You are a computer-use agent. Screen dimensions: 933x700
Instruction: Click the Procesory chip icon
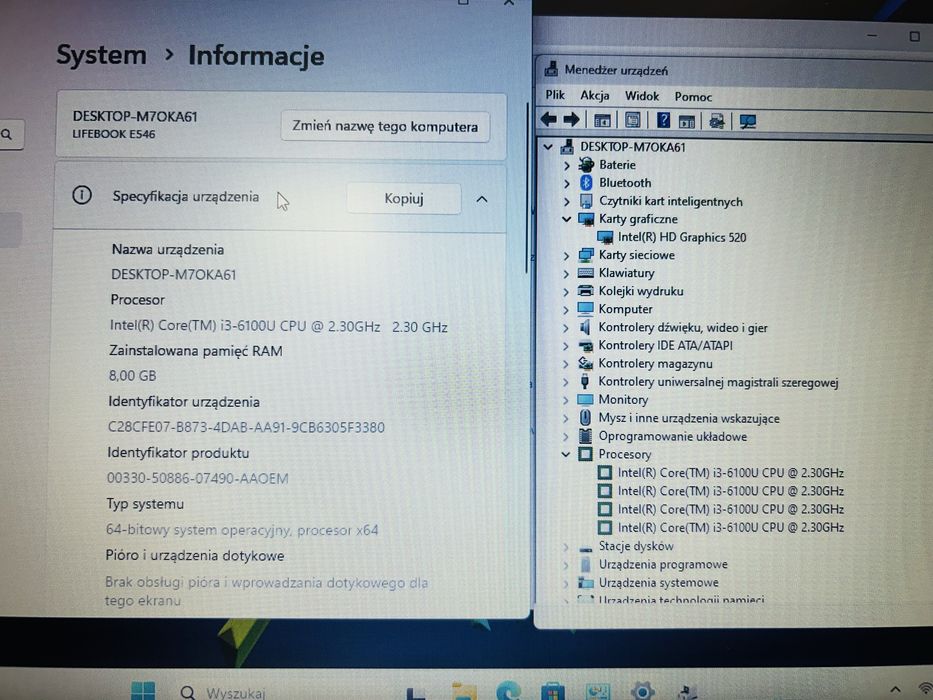(586, 454)
